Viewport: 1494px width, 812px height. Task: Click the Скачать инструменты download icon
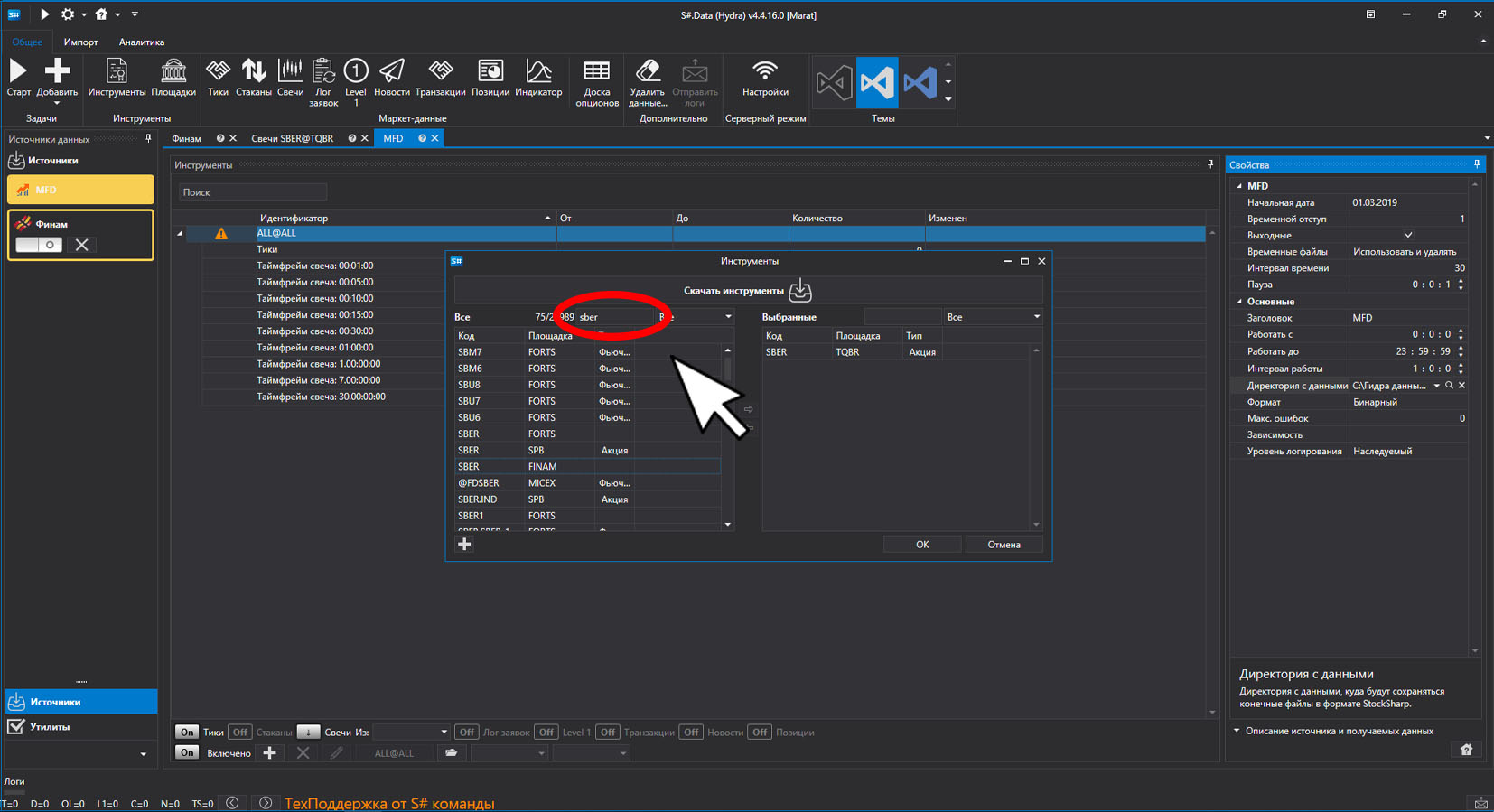(x=800, y=291)
